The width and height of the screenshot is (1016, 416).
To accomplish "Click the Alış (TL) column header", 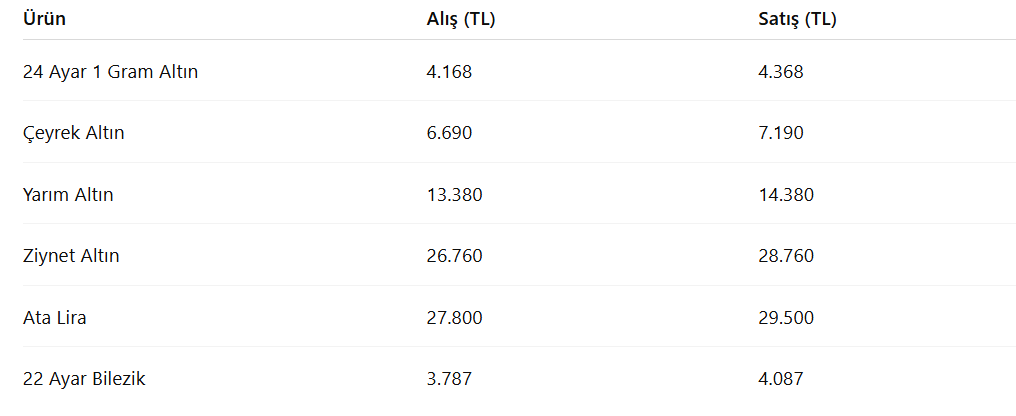I will pos(461,19).
